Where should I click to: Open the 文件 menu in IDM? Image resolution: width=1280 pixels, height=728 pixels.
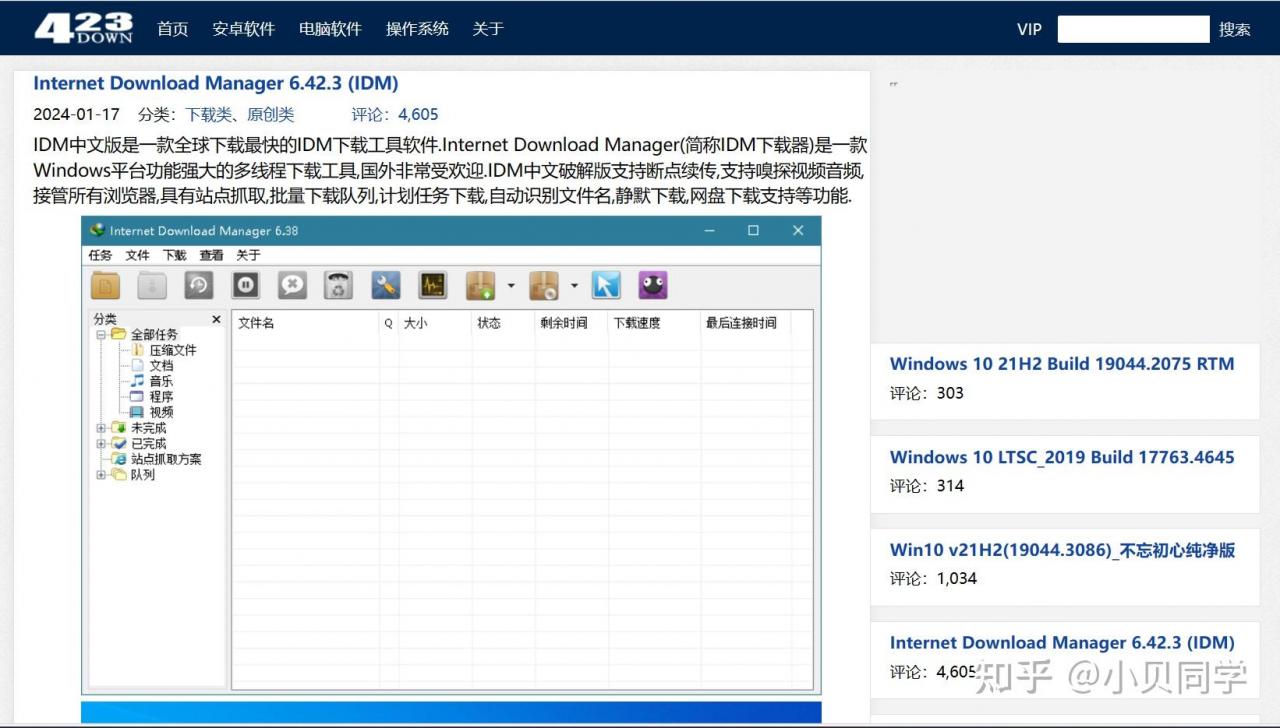coord(137,255)
